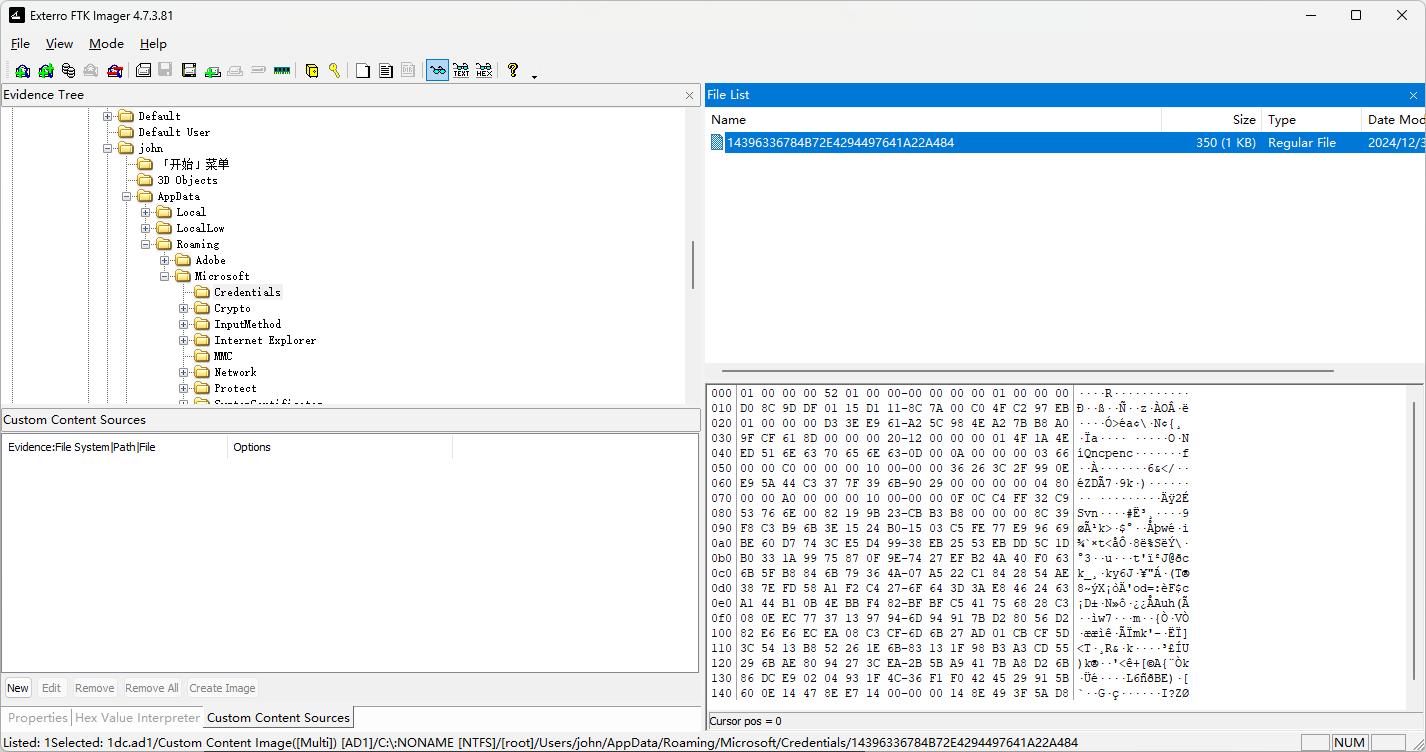Viewport: 1426px width, 752px height.
Task: Collapse the john folder in Evidence Tree
Action: [x=108, y=148]
